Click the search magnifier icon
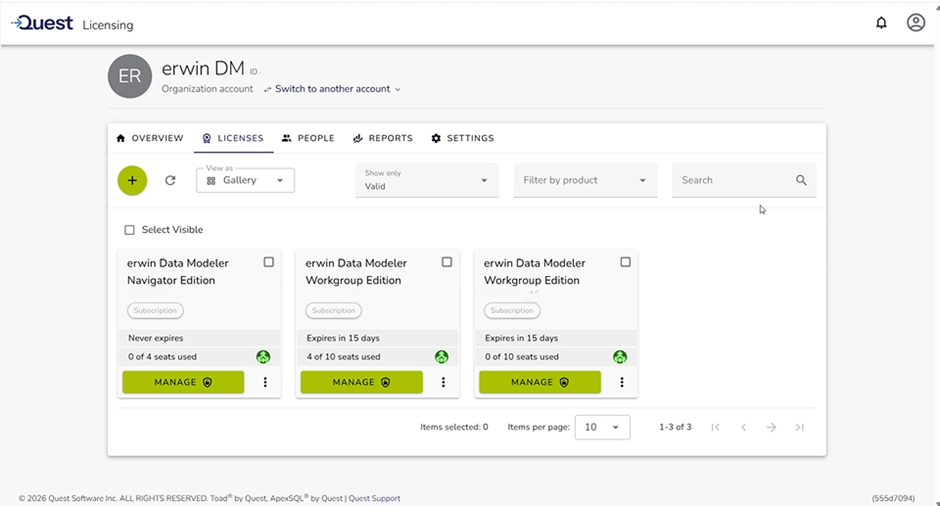Screen dimensions: 940x506 pyautogui.click(x=801, y=180)
